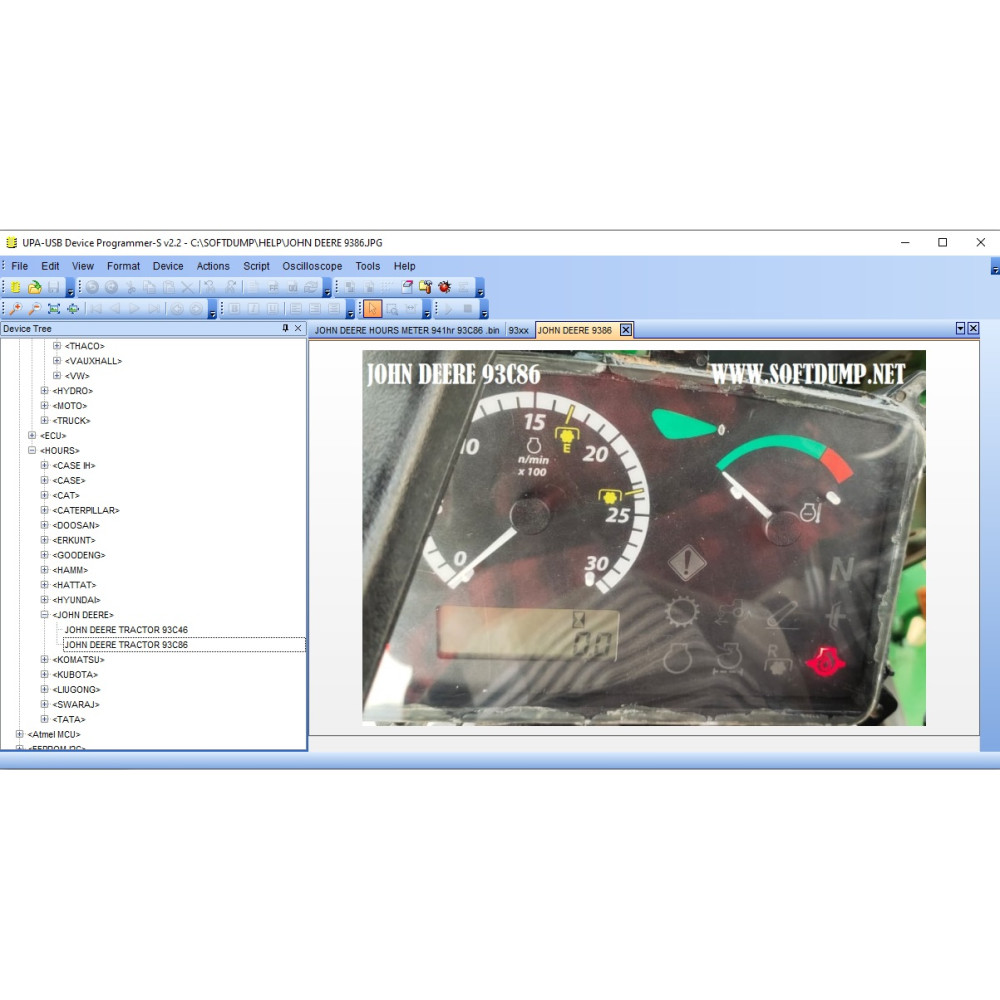Image resolution: width=1000 pixels, height=1000 pixels.
Task: Toggle Italic formatting button
Action: [253, 309]
